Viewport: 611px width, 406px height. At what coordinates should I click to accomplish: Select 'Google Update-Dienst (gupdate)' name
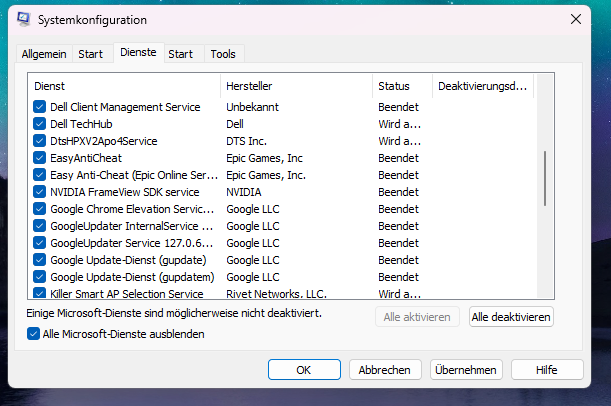pos(128,260)
